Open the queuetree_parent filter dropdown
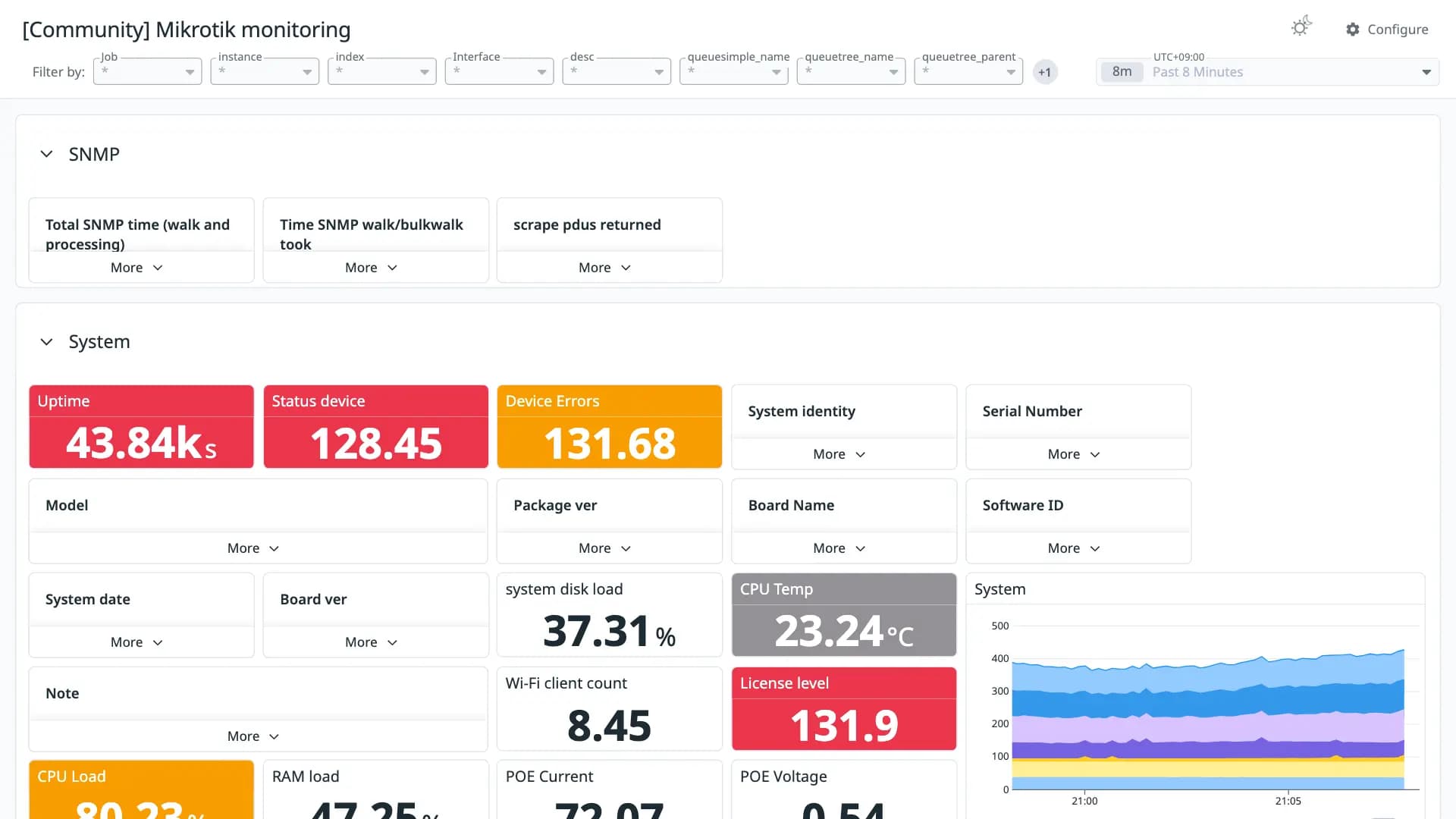This screenshot has height=819, width=1456. tap(968, 71)
